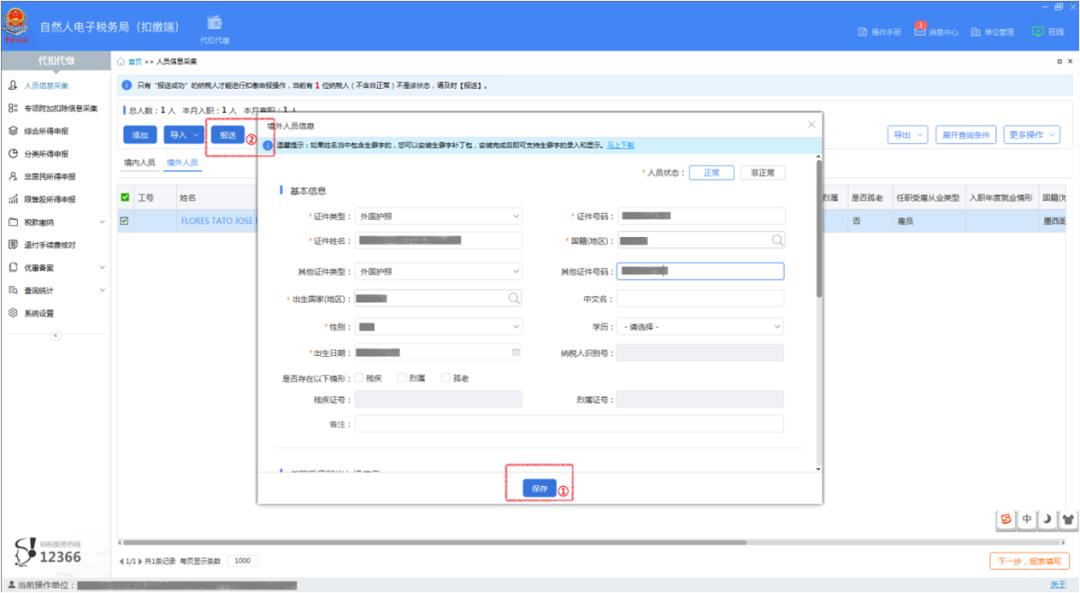The height and width of the screenshot is (593, 1080).
Task: Check the 烈属 checkbox
Action: pos(402,378)
